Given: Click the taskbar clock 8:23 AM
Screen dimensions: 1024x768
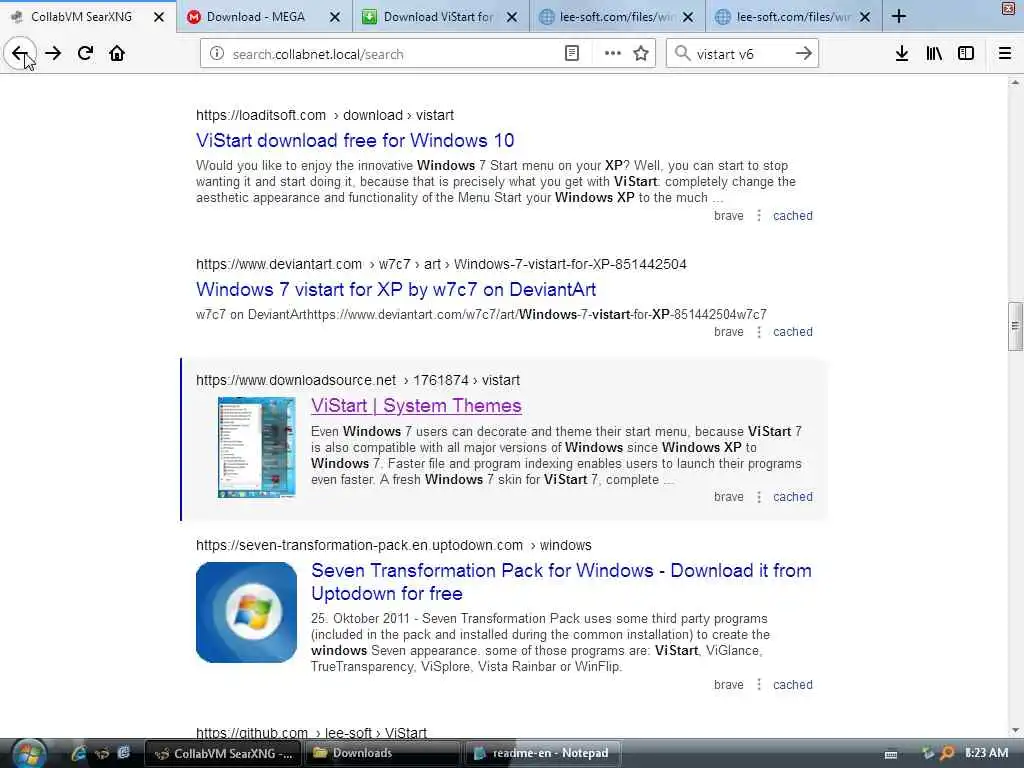Looking at the screenshot, I should [x=987, y=753].
